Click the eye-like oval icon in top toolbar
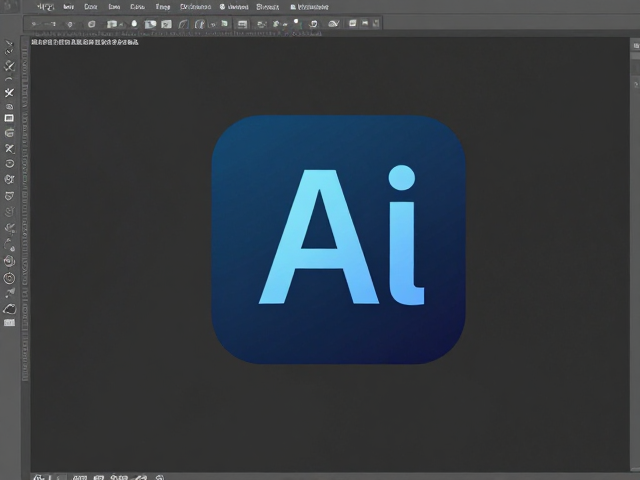This screenshot has width=640, height=480. pyautogui.click(x=333, y=24)
